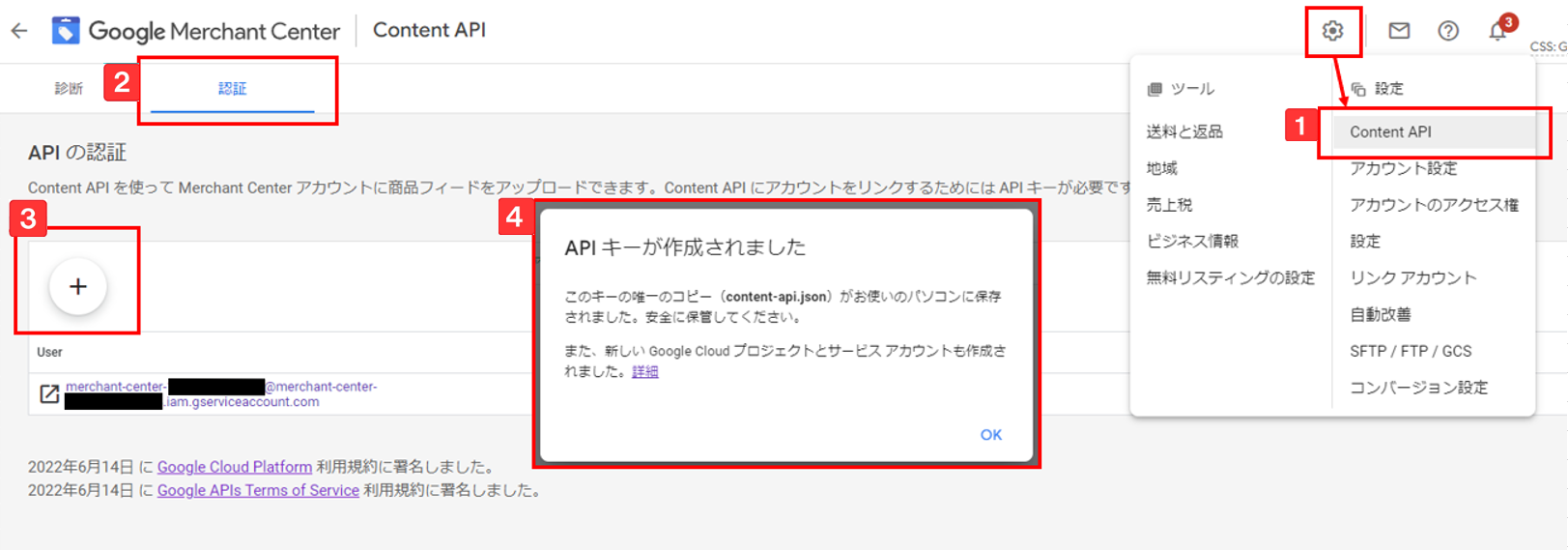
Task: Open コンバージョン設定 menu item
Action: tap(1418, 388)
